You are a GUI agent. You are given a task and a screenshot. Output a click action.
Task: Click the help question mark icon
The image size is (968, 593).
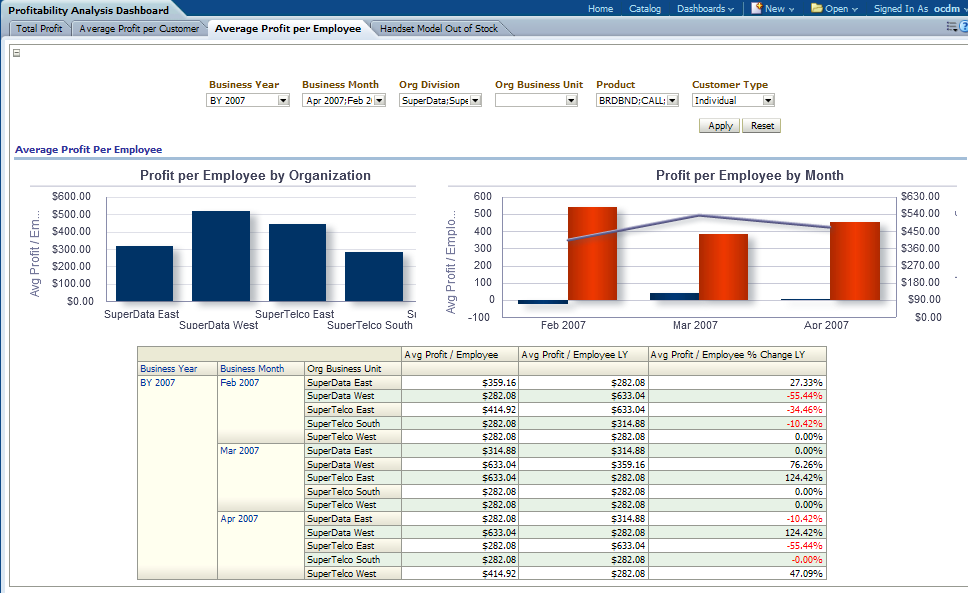(964, 27)
